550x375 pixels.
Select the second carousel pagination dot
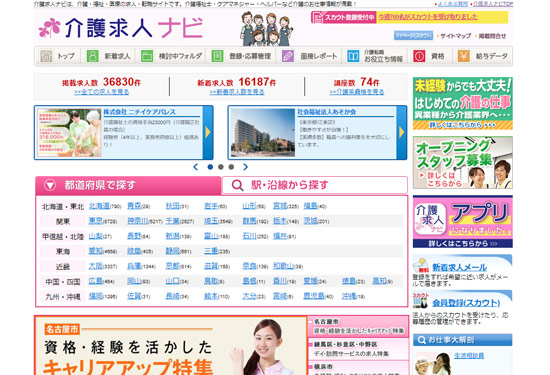221,167
